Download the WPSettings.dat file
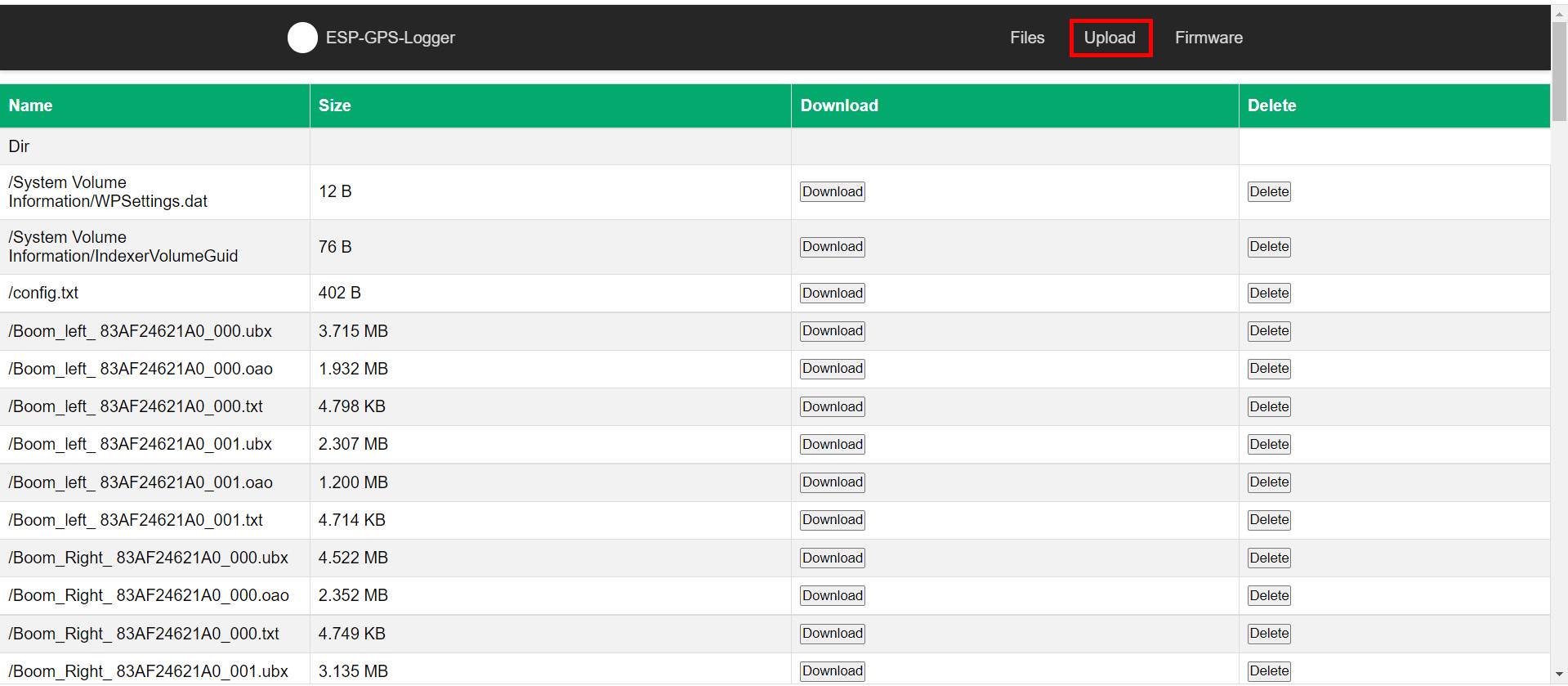The image size is (1568, 686). (832, 192)
